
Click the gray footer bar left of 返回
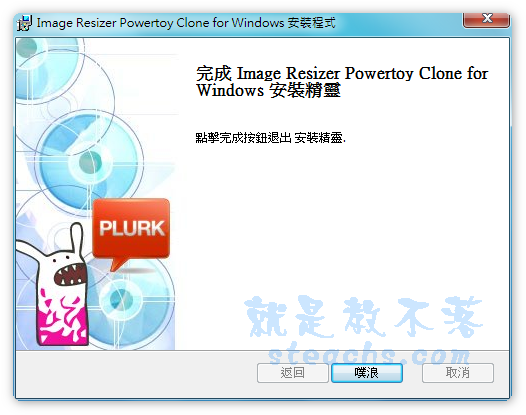(136, 373)
